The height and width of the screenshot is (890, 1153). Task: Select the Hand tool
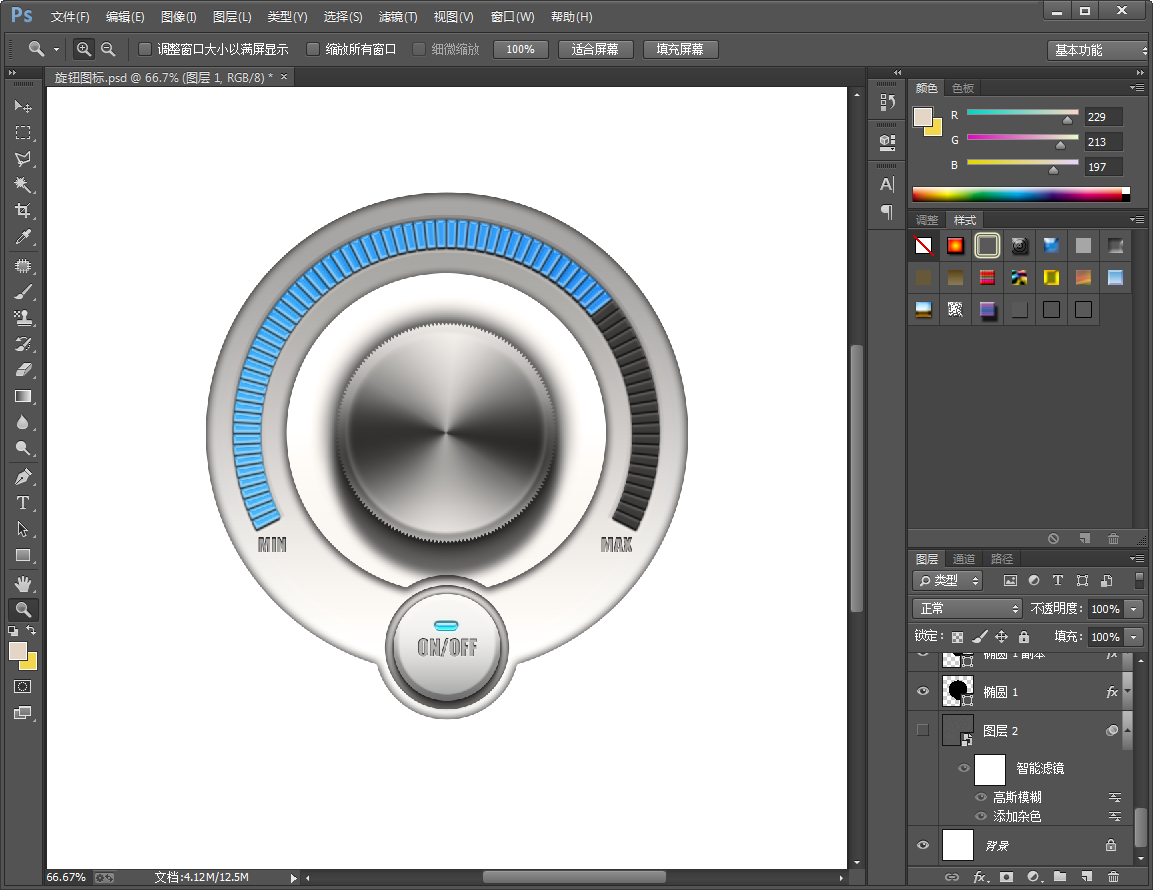click(x=22, y=583)
